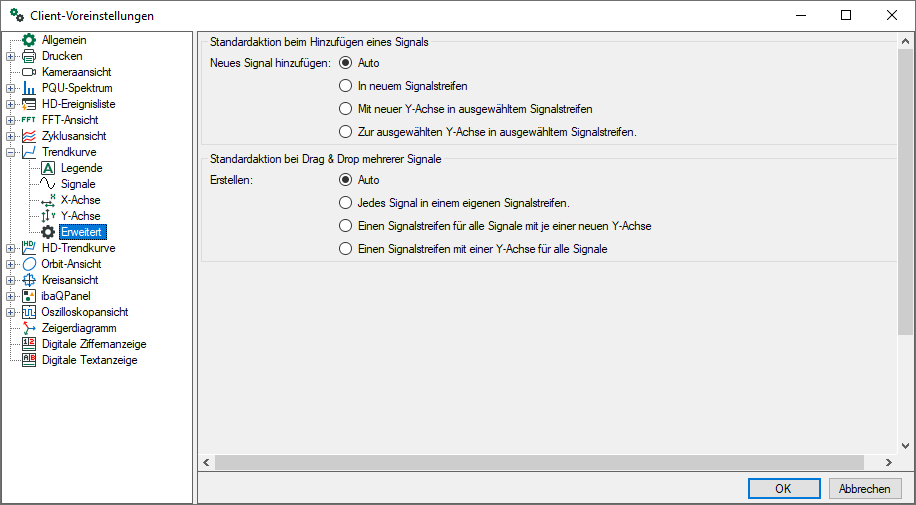
Task: Click the Zeigerdiagramm icon
Action: coord(29,328)
